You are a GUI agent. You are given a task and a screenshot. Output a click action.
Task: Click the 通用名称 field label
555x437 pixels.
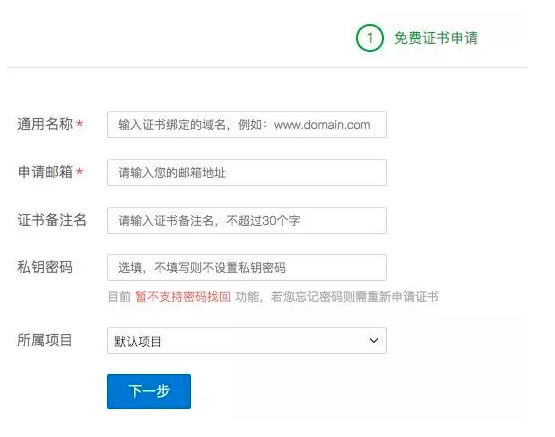coord(45,124)
